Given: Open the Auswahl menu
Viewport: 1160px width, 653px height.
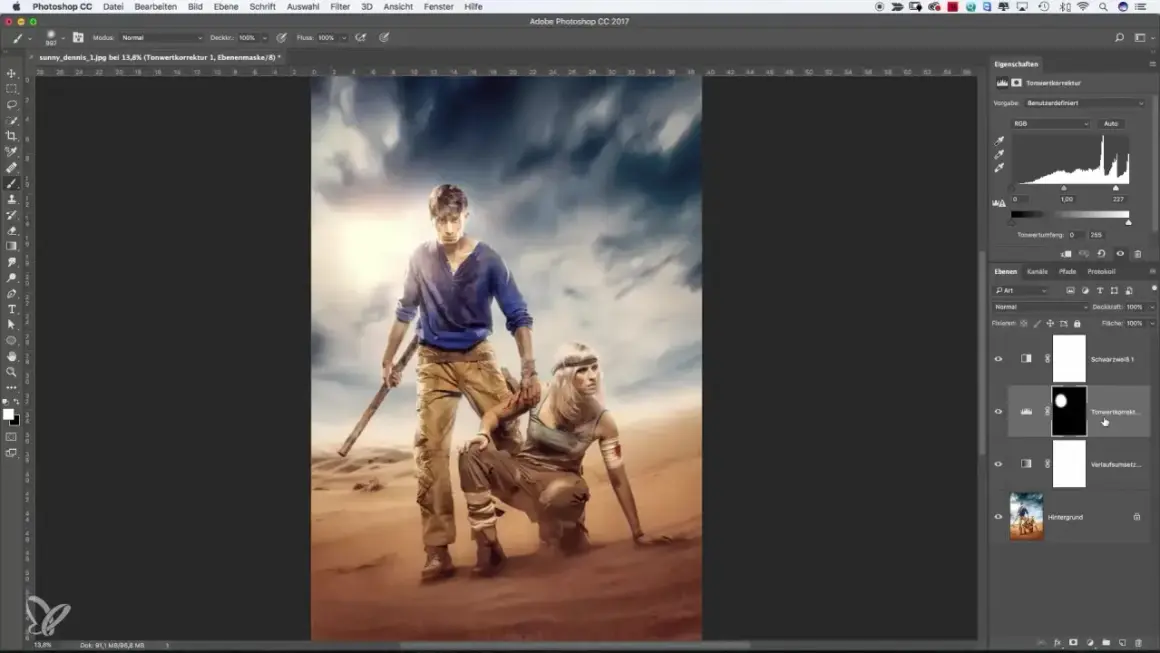Looking at the screenshot, I should point(303,7).
